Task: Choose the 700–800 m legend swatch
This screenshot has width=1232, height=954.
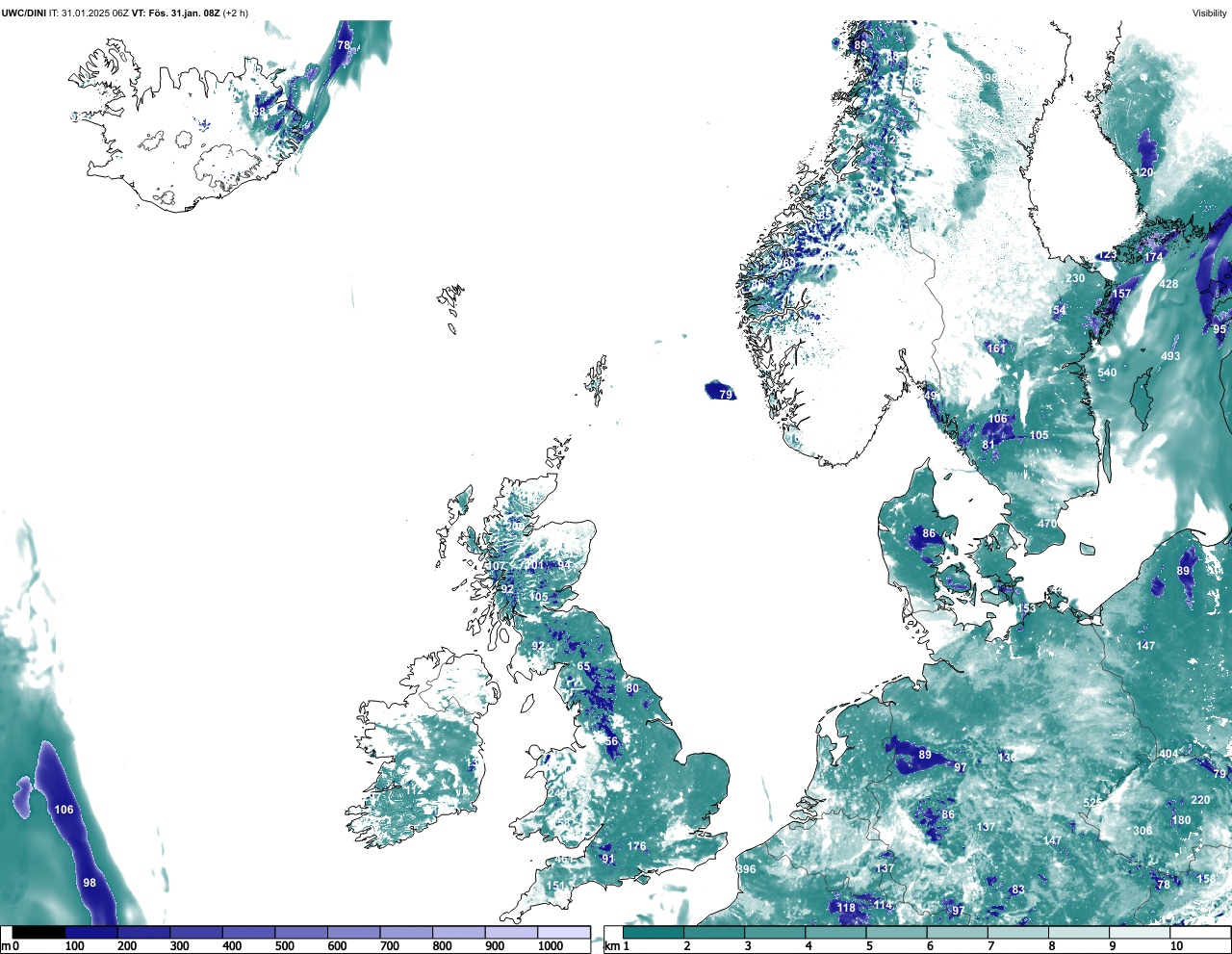Action: (406, 933)
